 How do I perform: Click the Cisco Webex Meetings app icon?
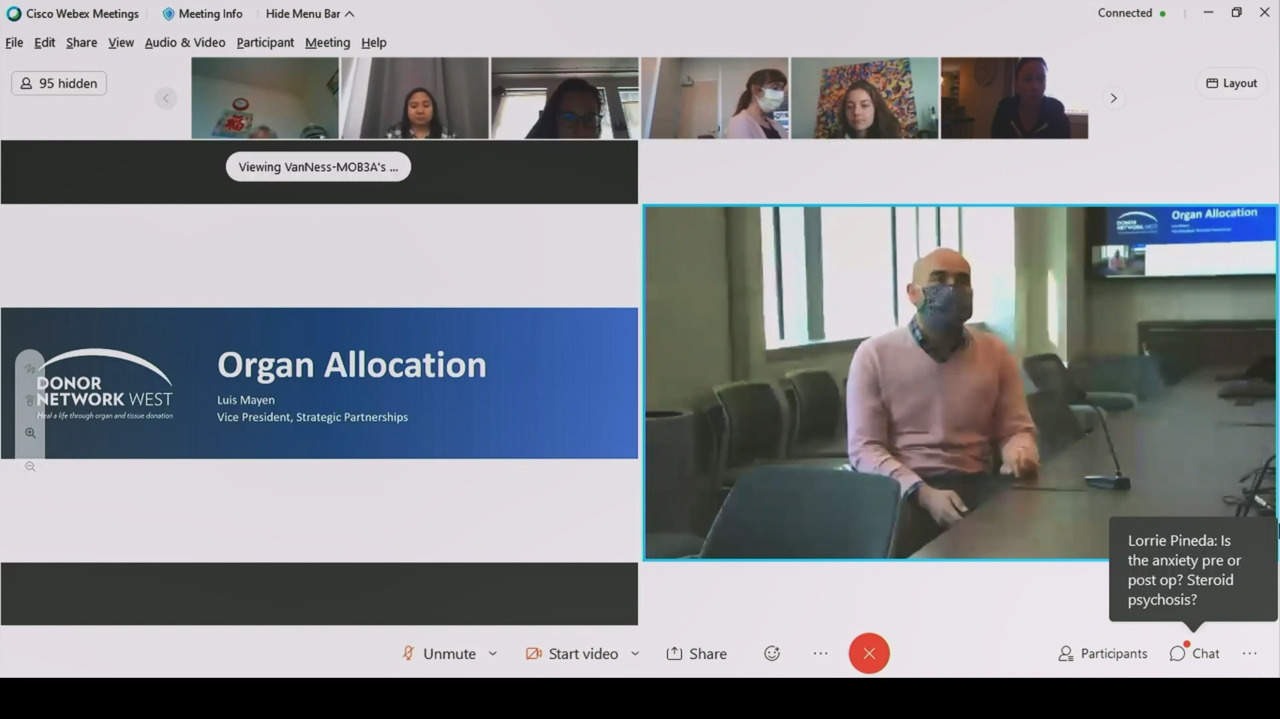coord(14,14)
